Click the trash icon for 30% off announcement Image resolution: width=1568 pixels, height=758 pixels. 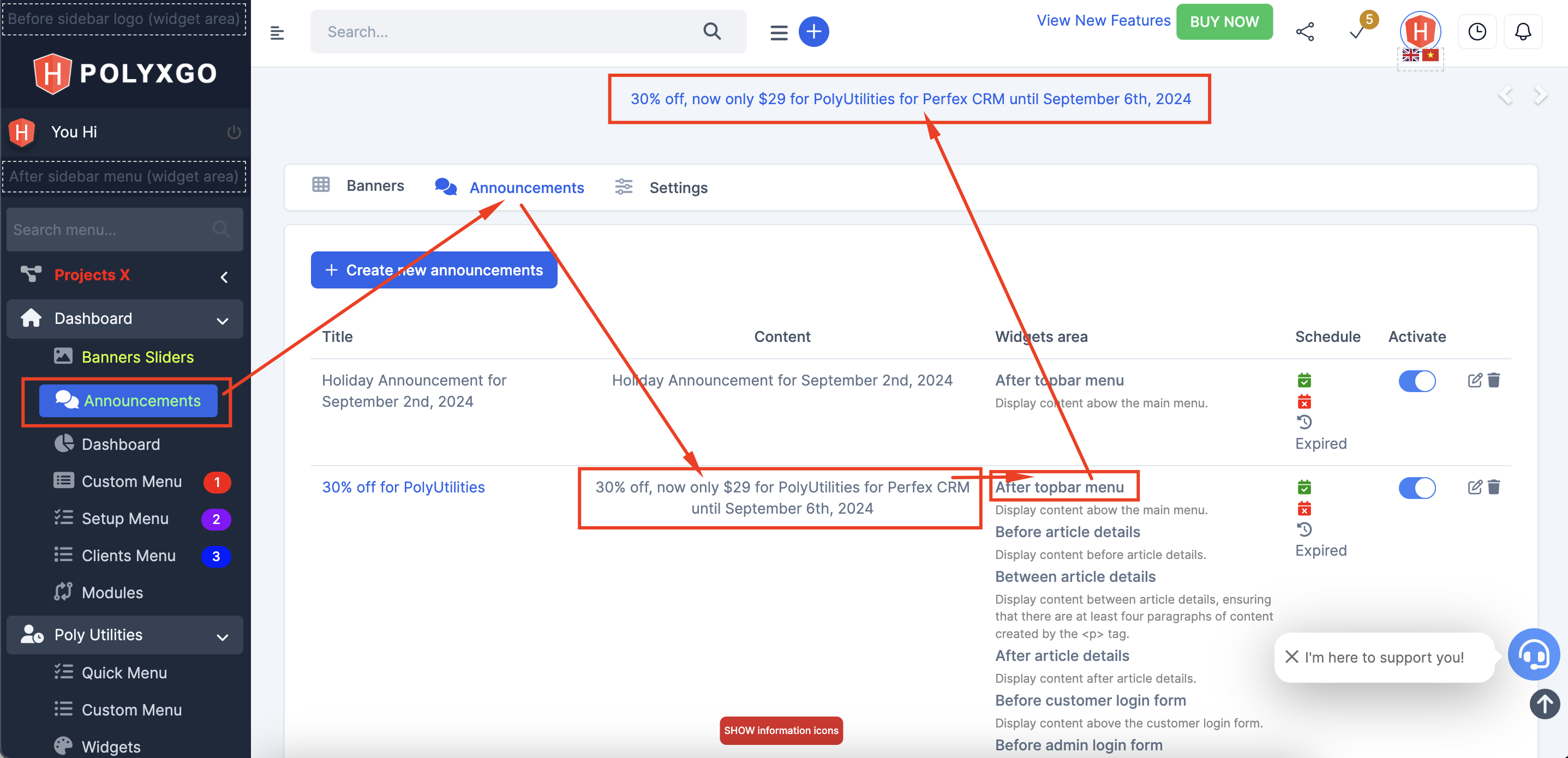[1495, 488]
